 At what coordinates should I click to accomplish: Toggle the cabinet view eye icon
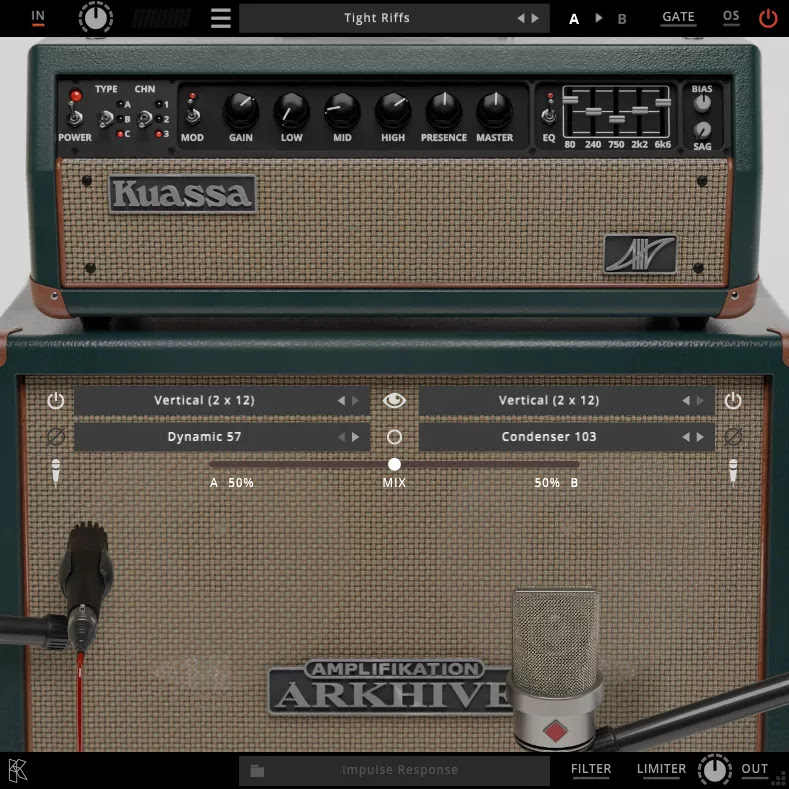coord(395,401)
